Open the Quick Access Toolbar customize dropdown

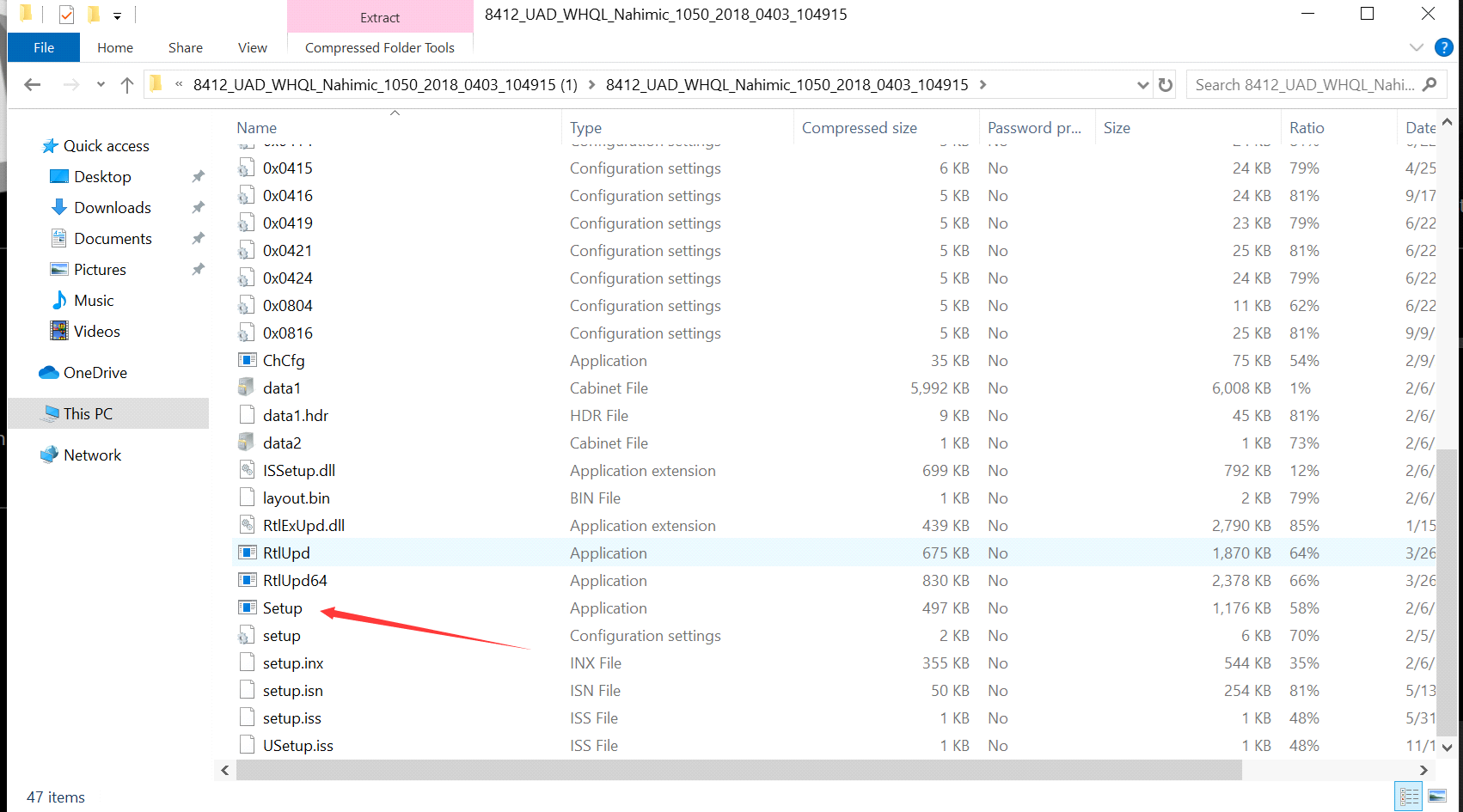pyautogui.click(x=118, y=15)
